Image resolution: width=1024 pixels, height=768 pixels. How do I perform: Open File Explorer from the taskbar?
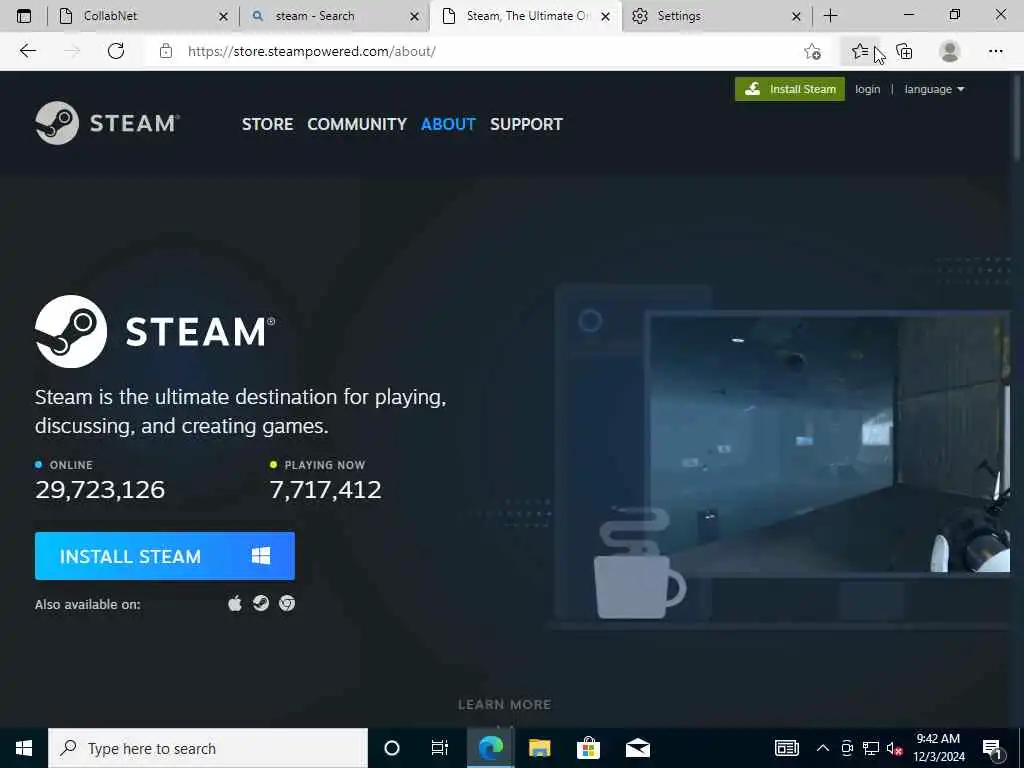click(539, 748)
